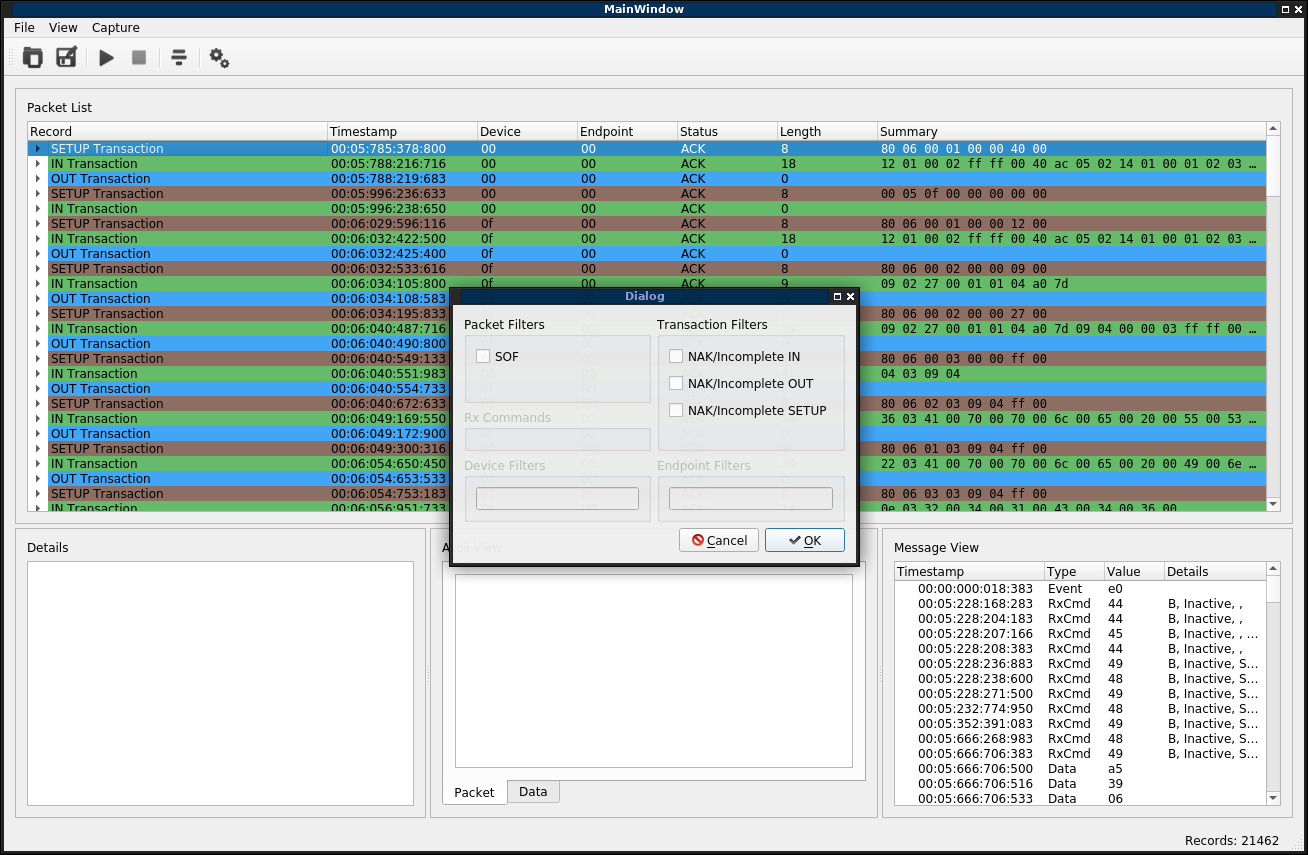Expand SETUP Transaction at 00:05:785:378:800
Image resolution: width=1308 pixels, height=855 pixels.
pyautogui.click(x=38, y=149)
